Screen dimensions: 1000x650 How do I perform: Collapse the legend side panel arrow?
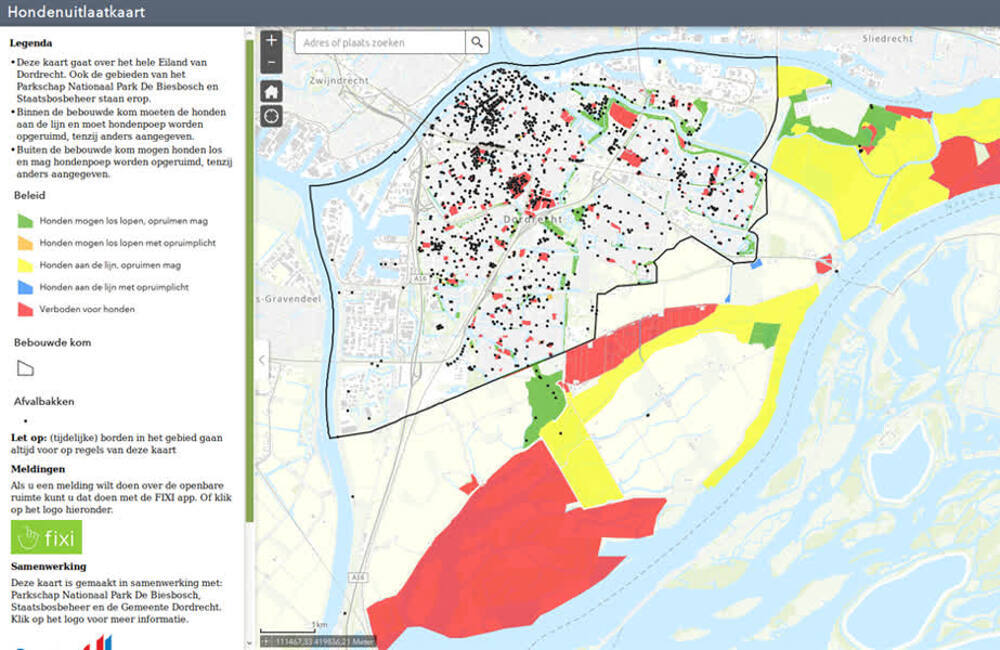tap(262, 360)
